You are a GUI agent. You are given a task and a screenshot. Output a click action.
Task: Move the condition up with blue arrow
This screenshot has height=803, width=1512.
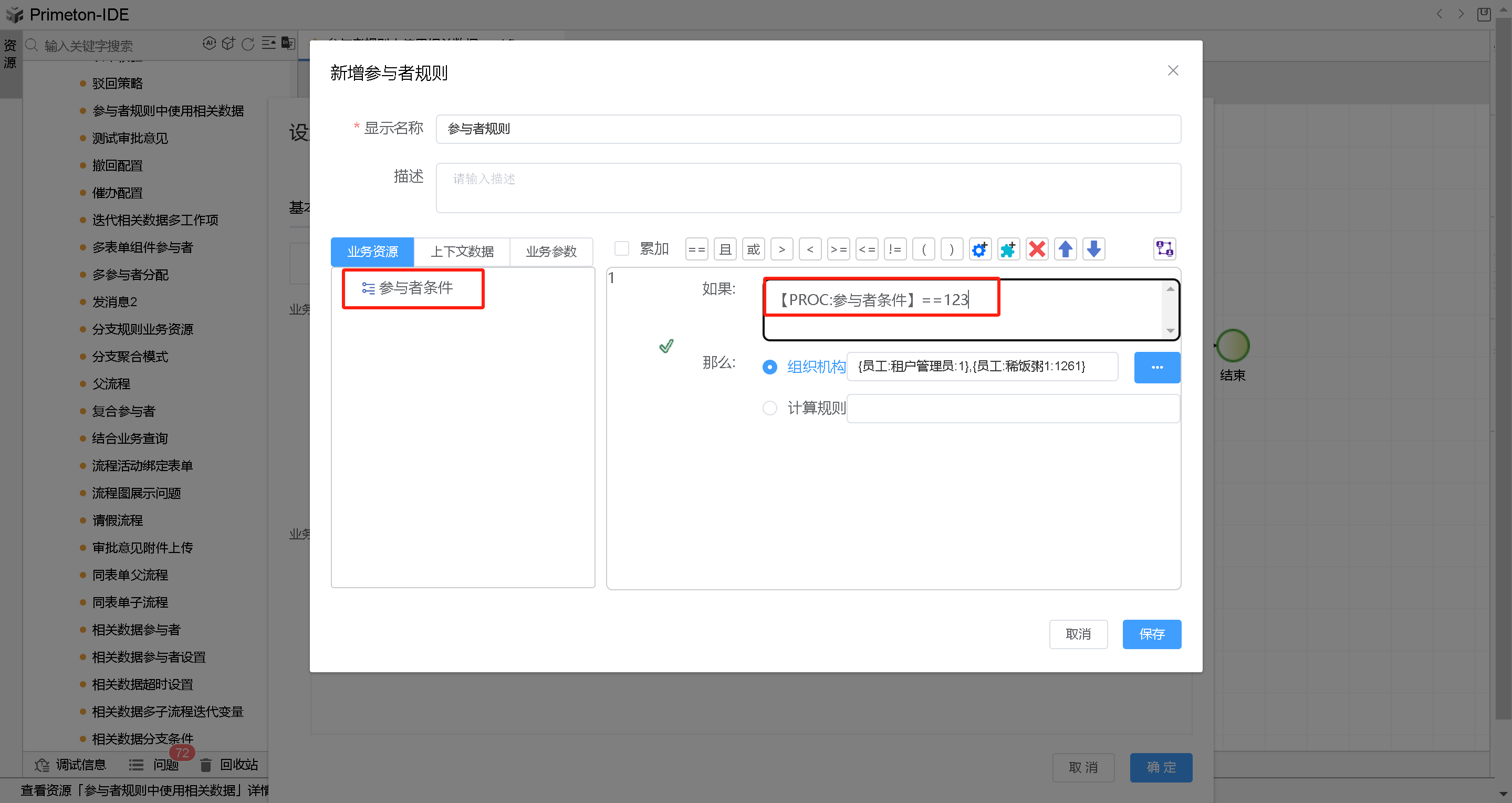[1065, 249]
